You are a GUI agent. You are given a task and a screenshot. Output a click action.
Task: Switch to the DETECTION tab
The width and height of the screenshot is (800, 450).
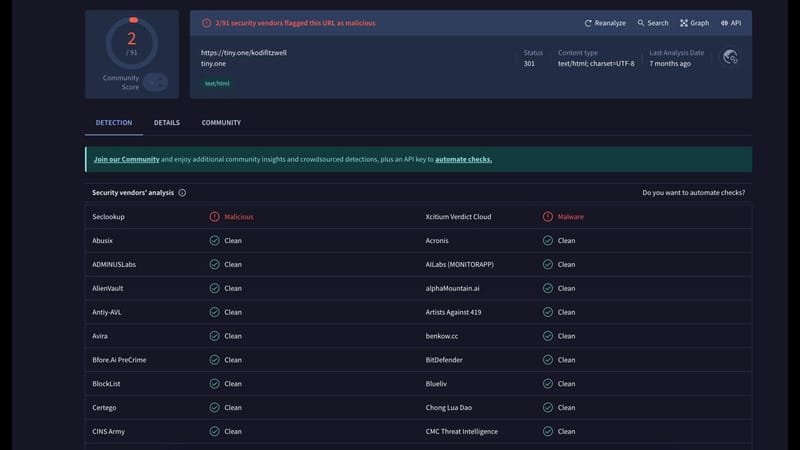point(114,122)
